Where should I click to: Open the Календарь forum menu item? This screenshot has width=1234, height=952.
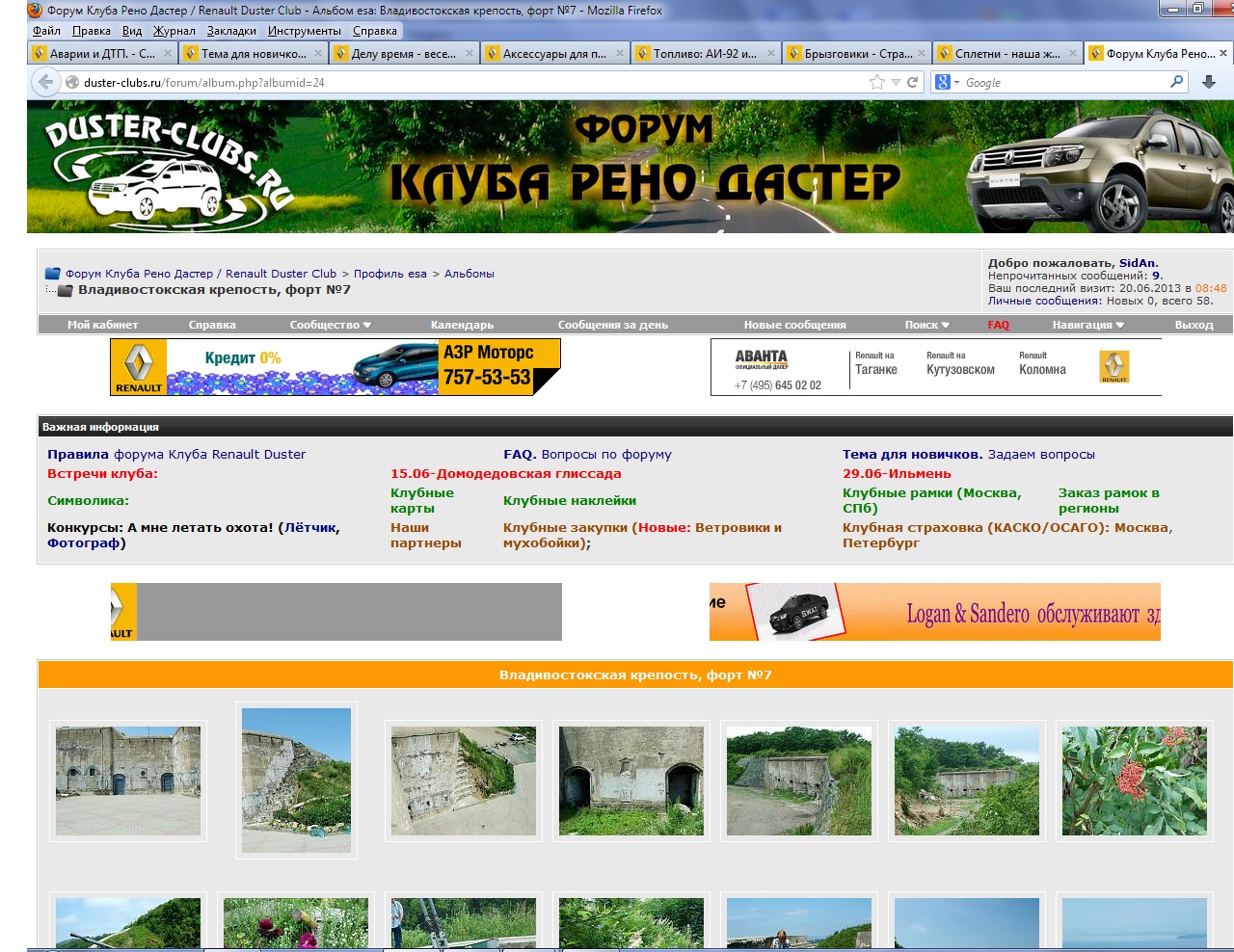462,326
